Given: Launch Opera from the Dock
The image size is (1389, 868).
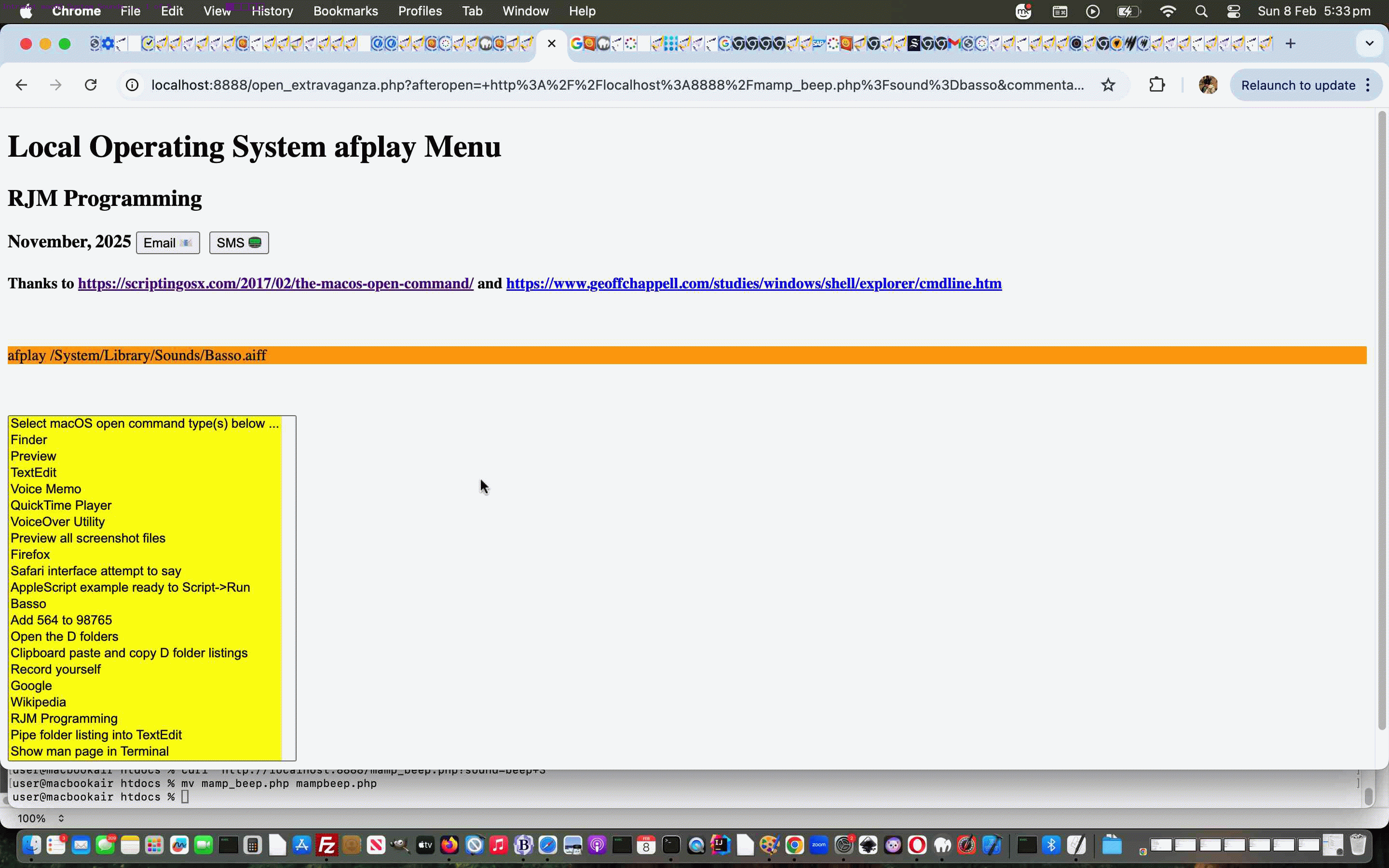Looking at the screenshot, I should [917, 844].
